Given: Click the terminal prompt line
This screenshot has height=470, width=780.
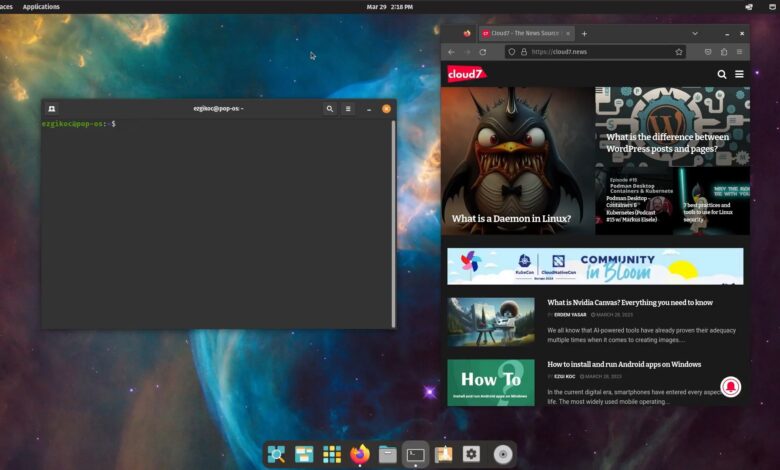Looking at the screenshot, I should click(x=79, y=123).
